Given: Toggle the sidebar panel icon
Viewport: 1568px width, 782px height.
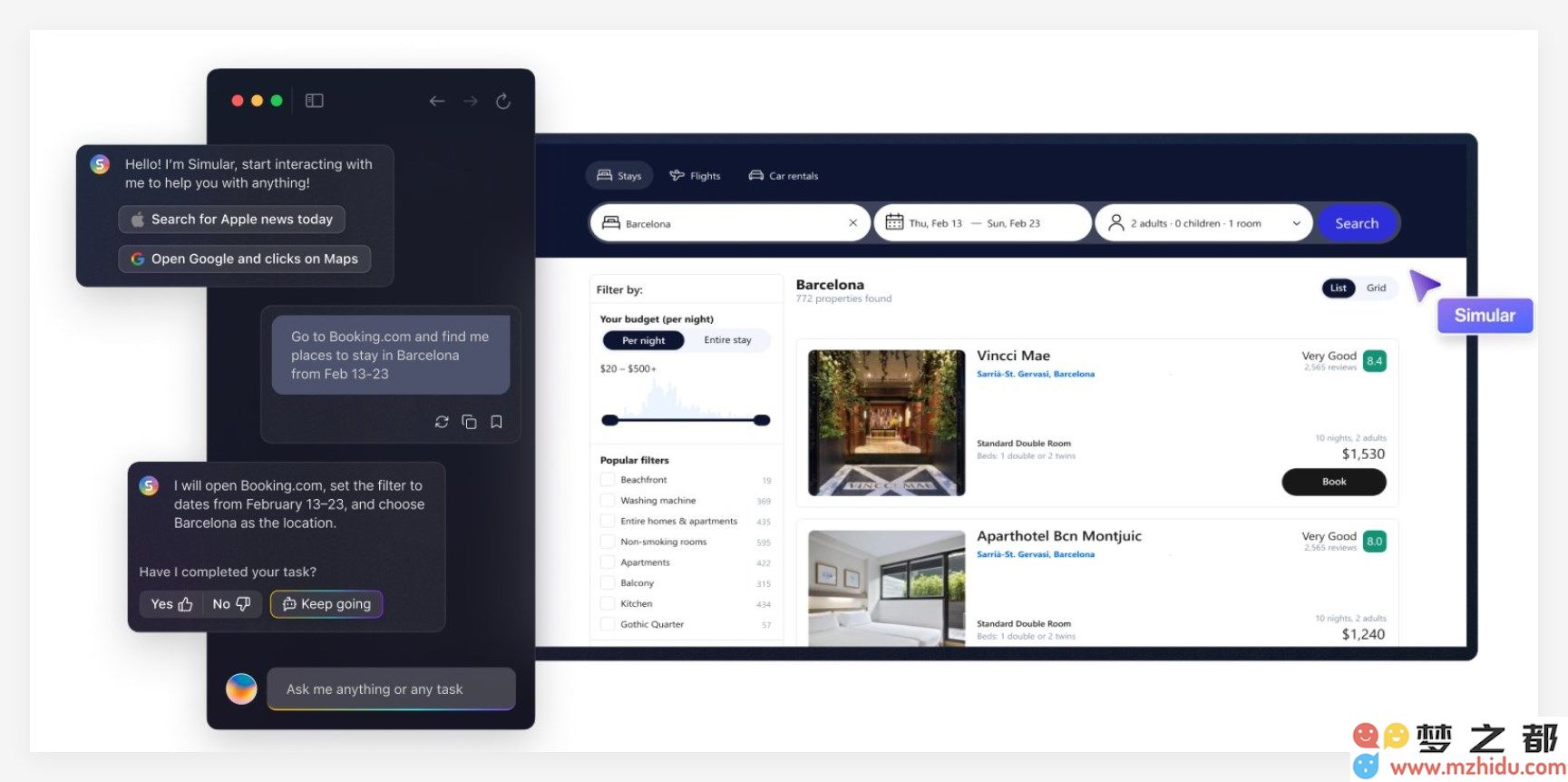Looking at the screenshot, I should coord(315,101).
